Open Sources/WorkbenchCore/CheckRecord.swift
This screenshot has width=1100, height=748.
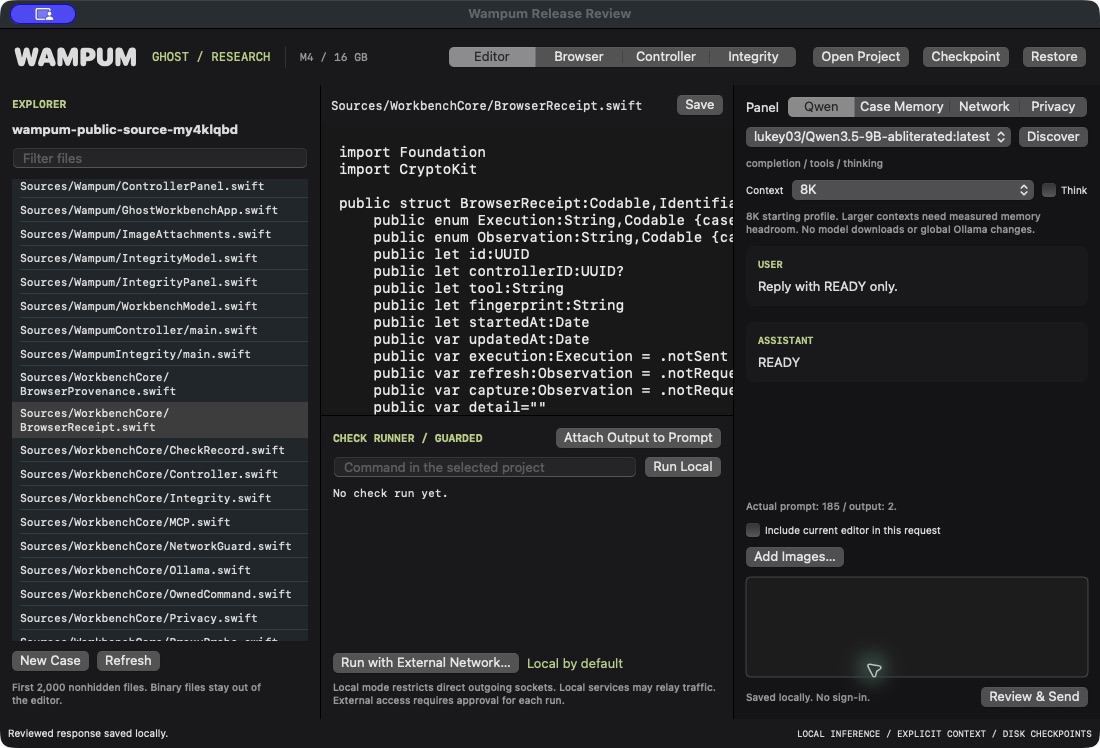point(160,450)
